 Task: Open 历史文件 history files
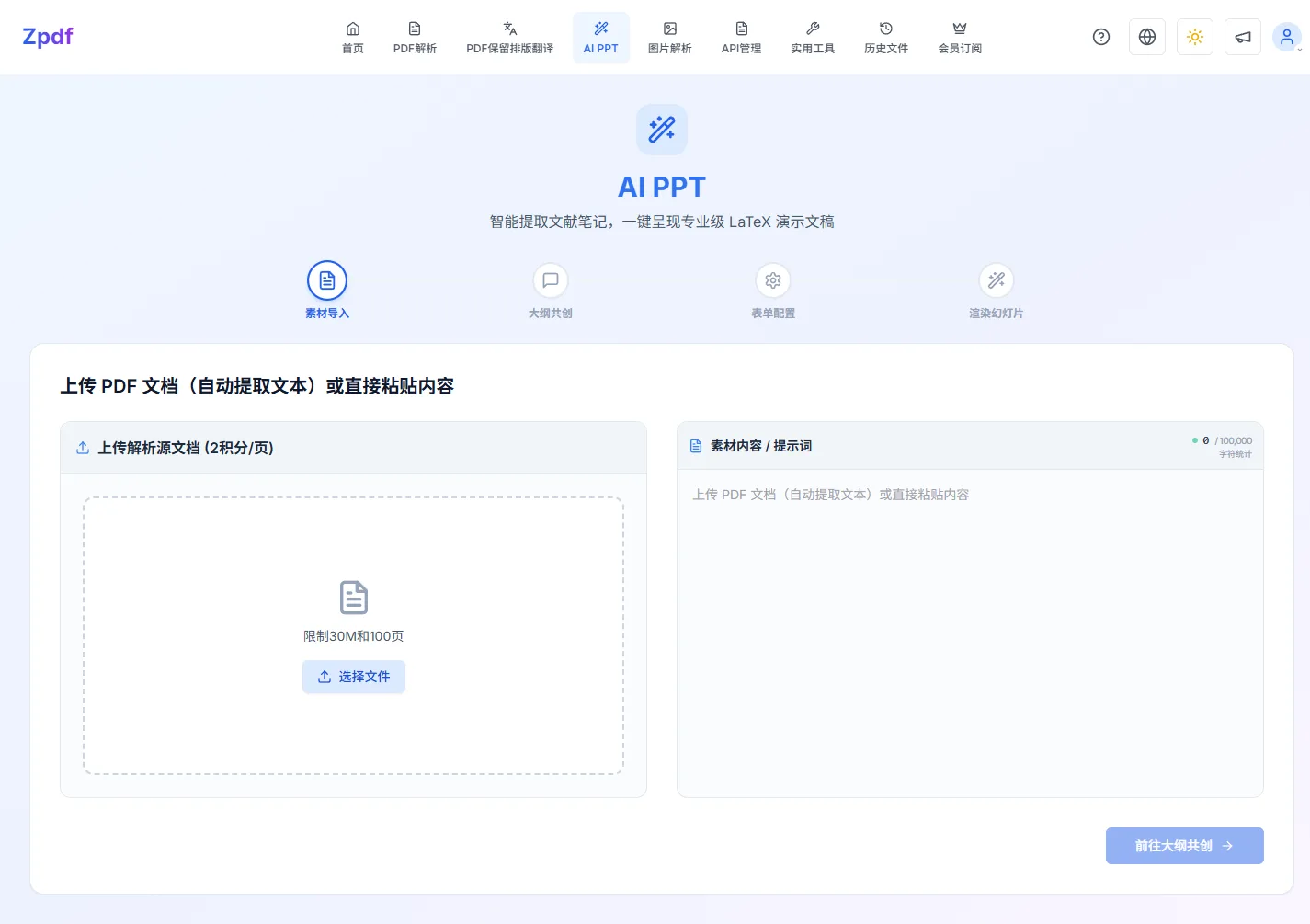click(x=885, y=38)
